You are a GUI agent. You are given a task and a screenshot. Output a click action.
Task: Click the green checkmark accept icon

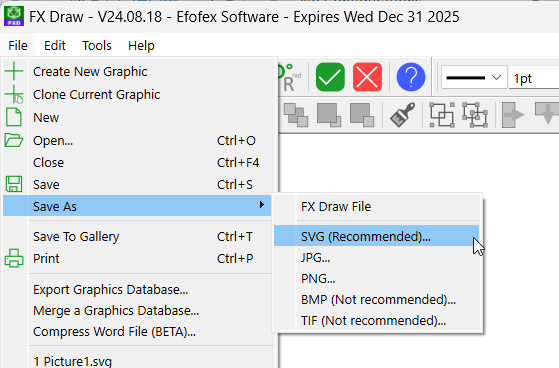330,77
